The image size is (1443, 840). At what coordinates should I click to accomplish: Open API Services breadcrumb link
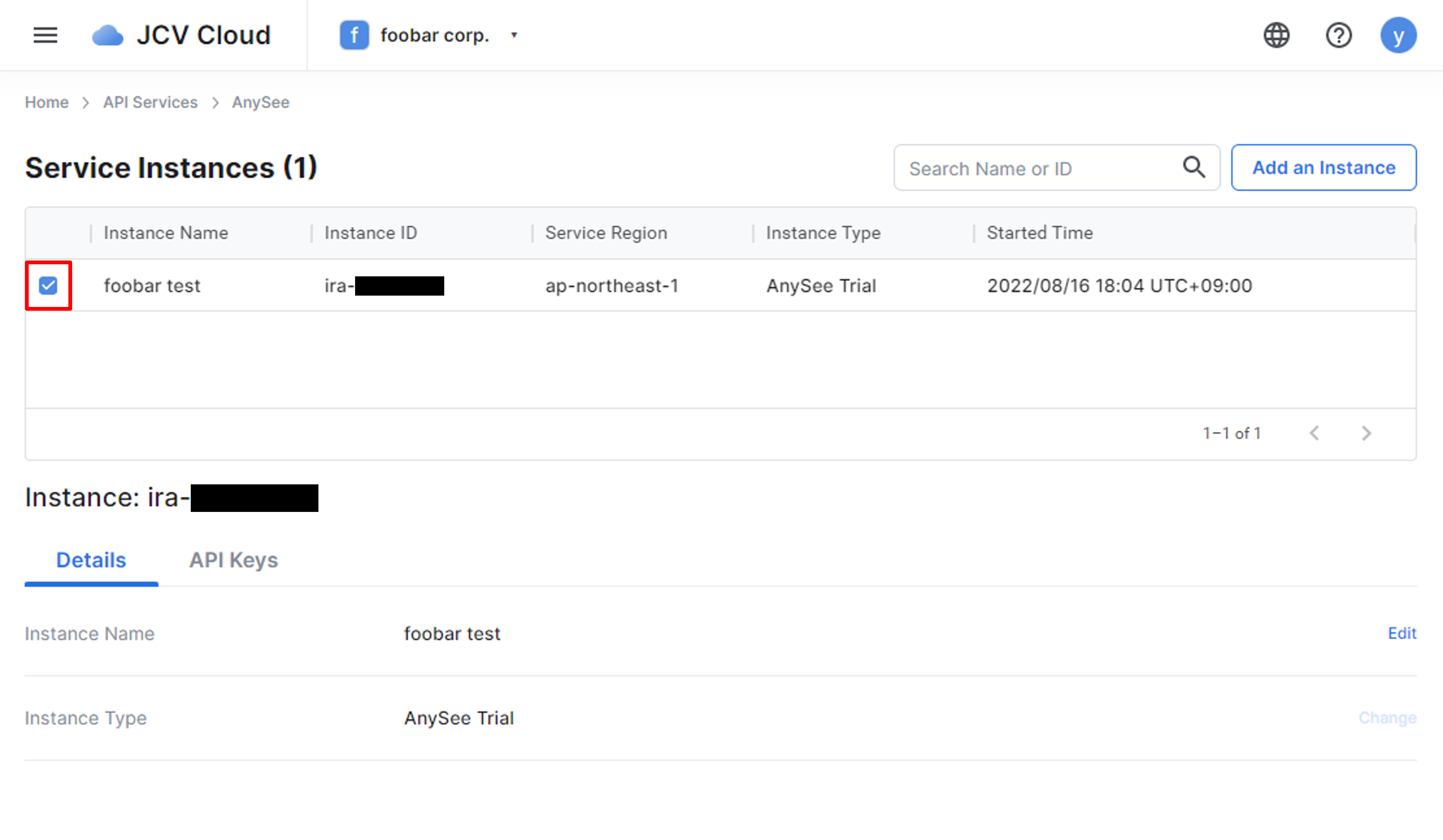point(150,102)
